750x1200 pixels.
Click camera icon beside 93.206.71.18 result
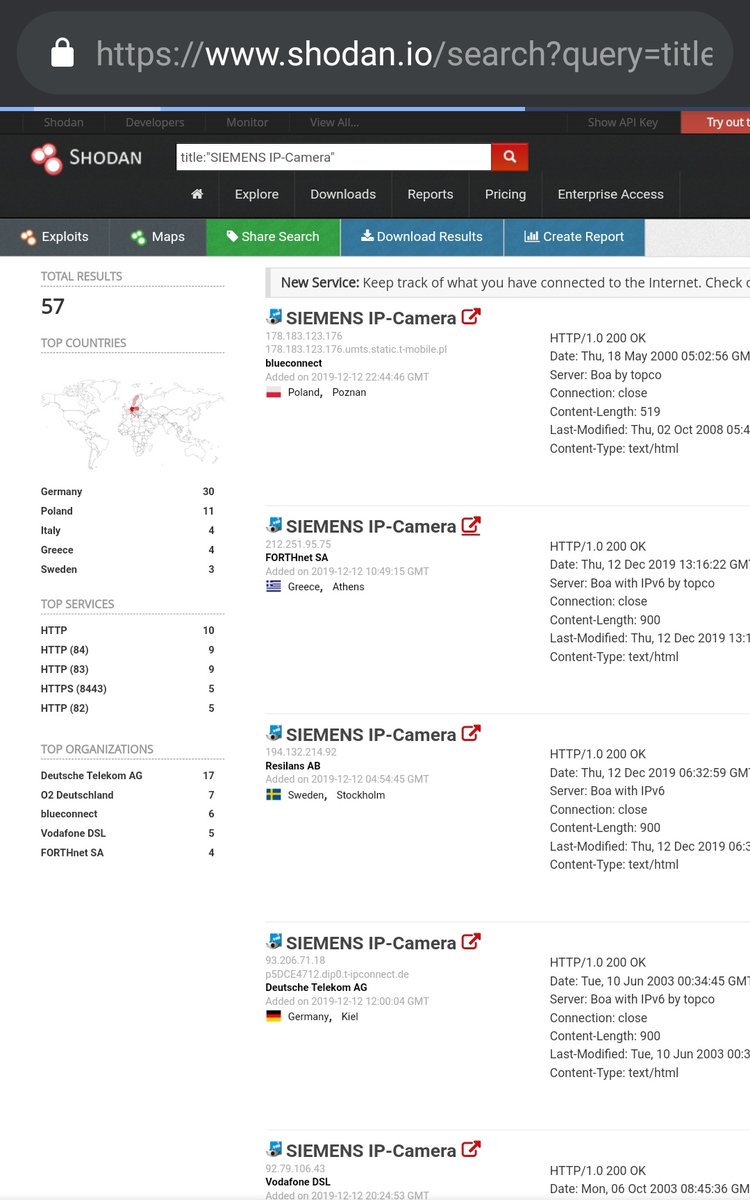click(274, 941)
